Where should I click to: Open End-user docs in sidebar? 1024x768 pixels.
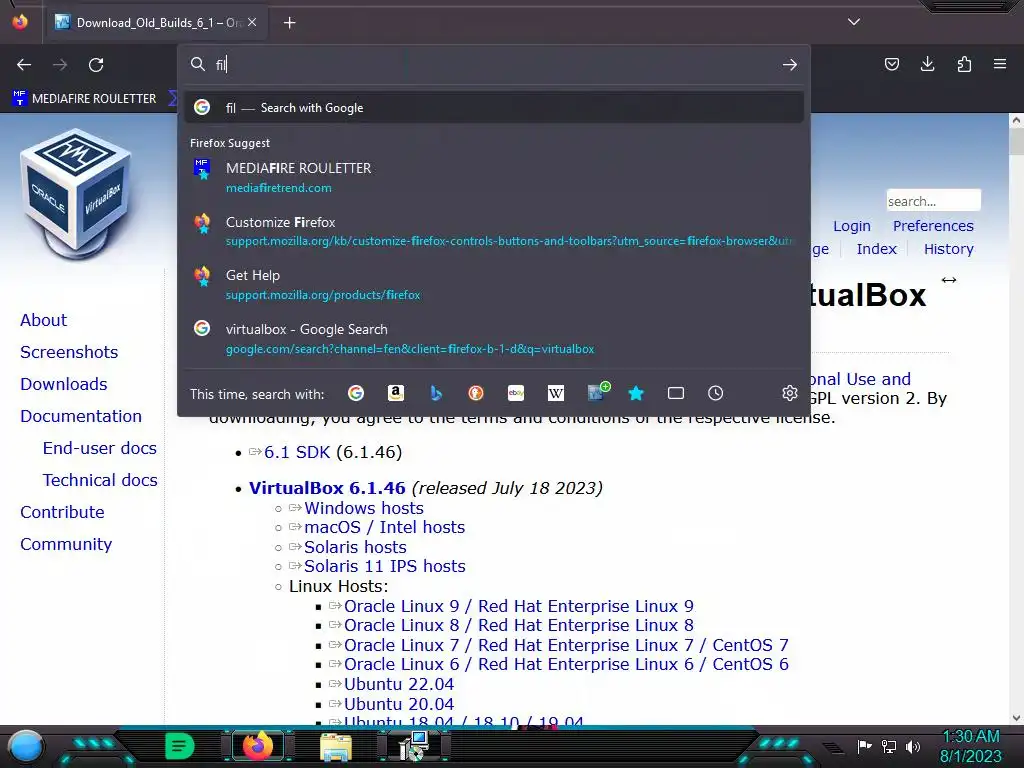coord(99,448)
